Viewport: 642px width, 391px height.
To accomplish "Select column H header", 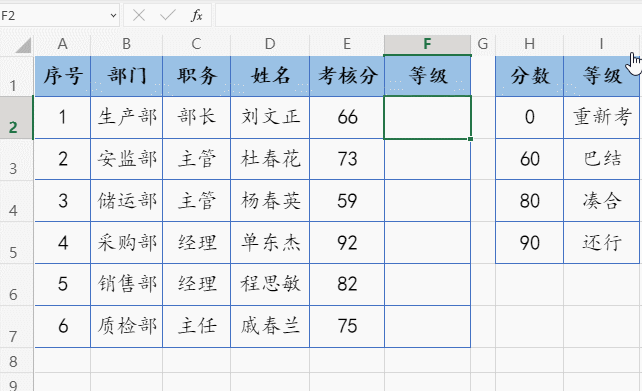I will (x=529, y=44).
